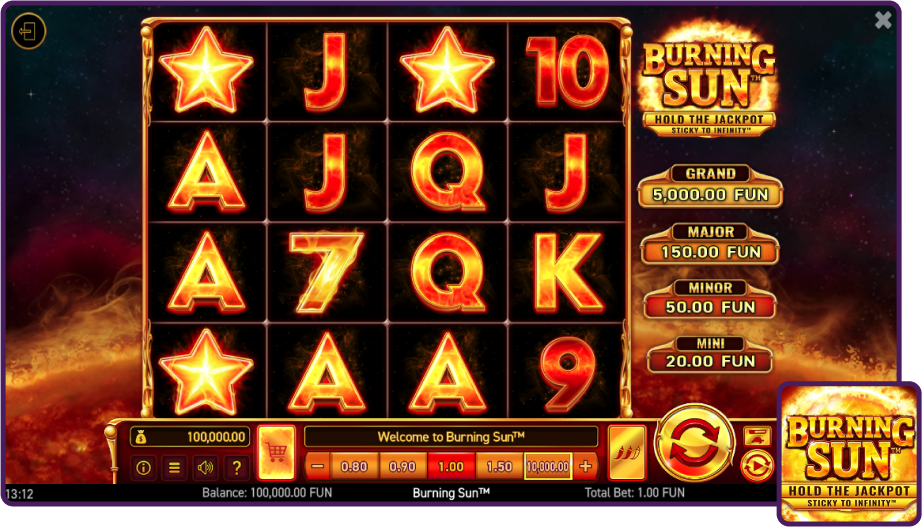Spin the reels with round arrow button

pos(694,443)
